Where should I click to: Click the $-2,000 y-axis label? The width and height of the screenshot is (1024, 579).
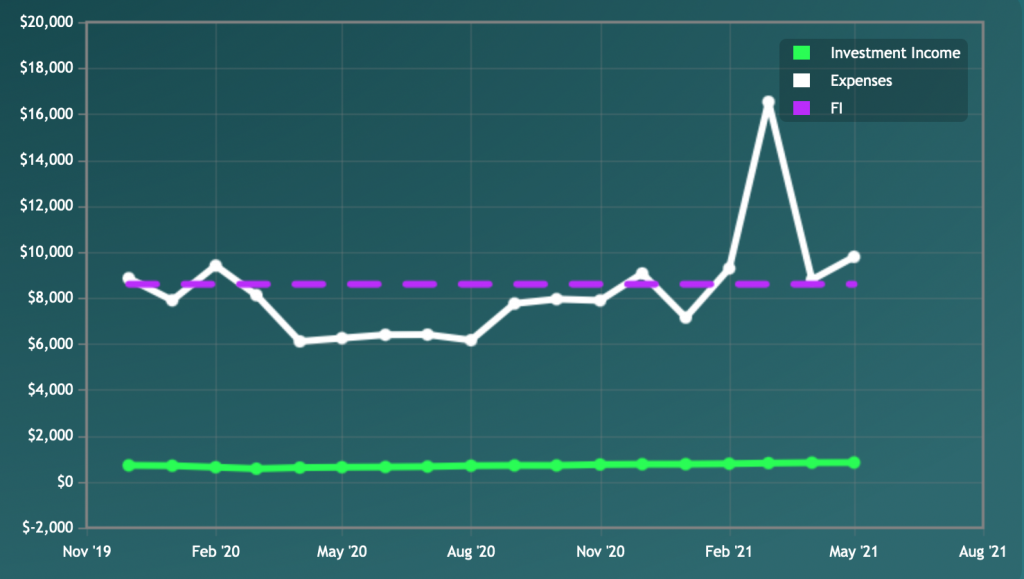[x=47, y=527]
